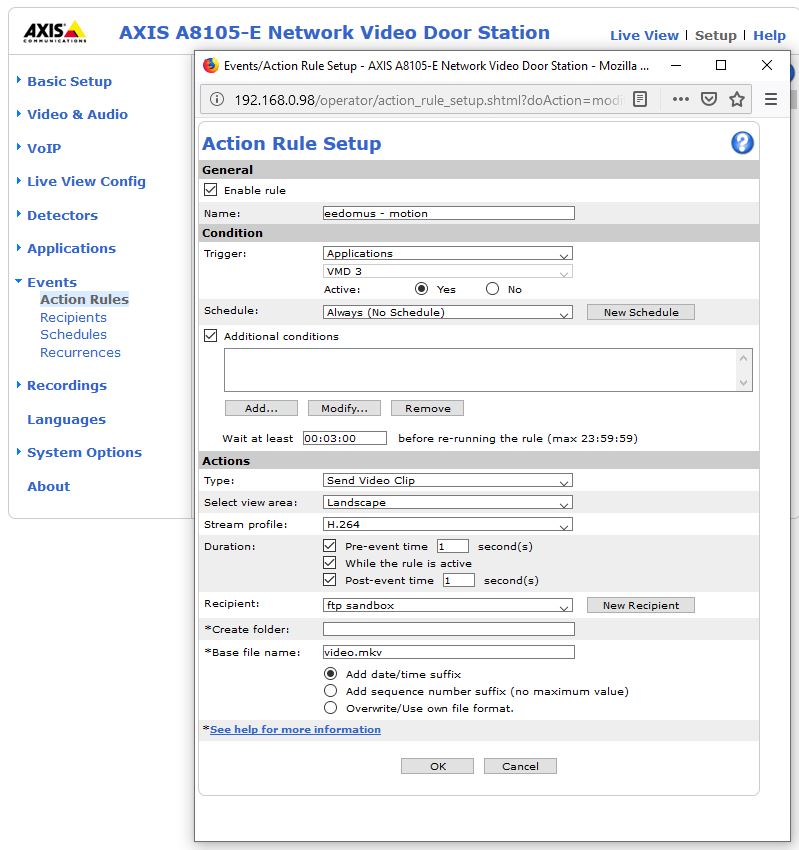Image resolution: width=799 pixels, height=850 pixels.
Task: Click the Create folder input field
Action: [448, 629]
